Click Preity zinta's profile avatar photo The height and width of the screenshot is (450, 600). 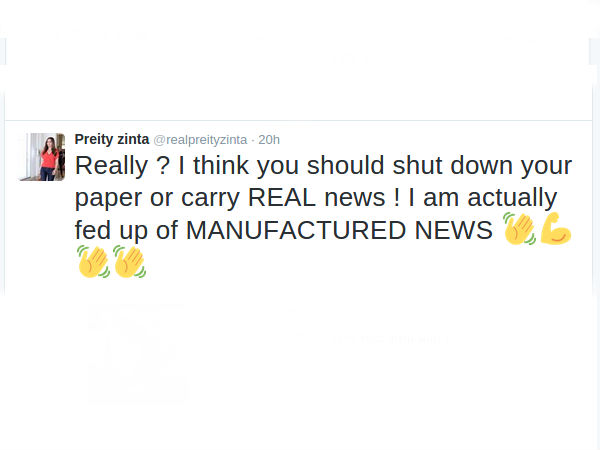tap(41, 156)
